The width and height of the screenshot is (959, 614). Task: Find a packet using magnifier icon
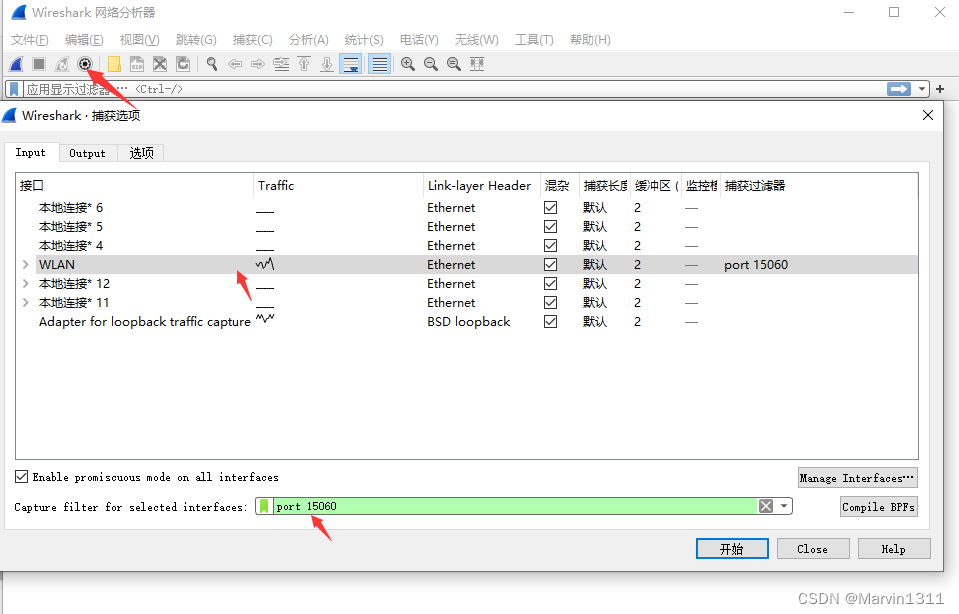click(212, 64)
